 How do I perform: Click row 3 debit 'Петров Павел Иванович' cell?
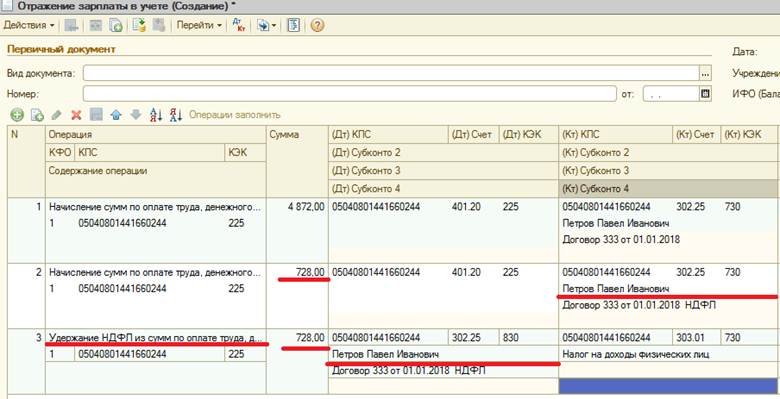tap(443, 354)
